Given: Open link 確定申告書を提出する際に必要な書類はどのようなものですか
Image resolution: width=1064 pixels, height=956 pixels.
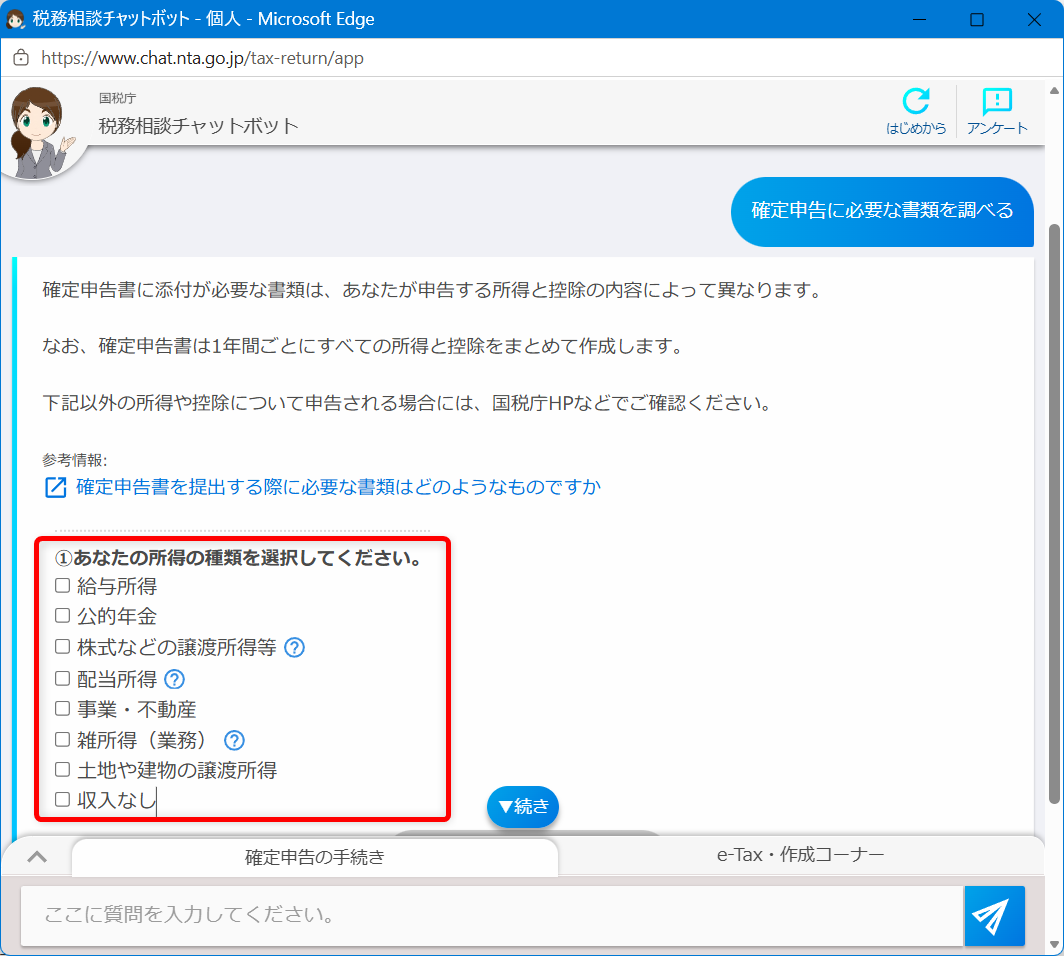Looking at the screenshot, I should (338, 487).
